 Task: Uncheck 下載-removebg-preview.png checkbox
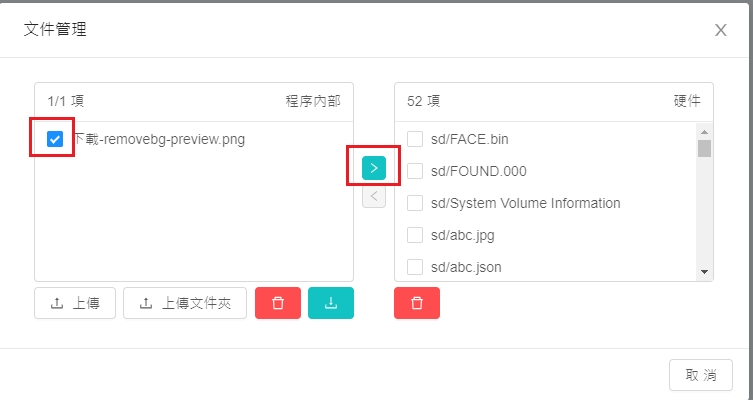click(55, 139)
